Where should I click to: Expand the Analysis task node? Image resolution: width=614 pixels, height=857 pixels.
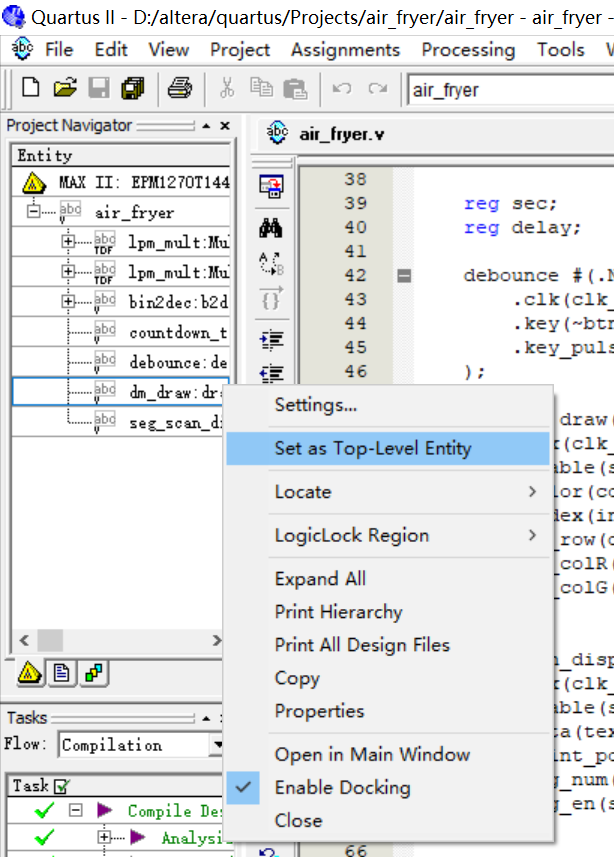pos(104,837)
